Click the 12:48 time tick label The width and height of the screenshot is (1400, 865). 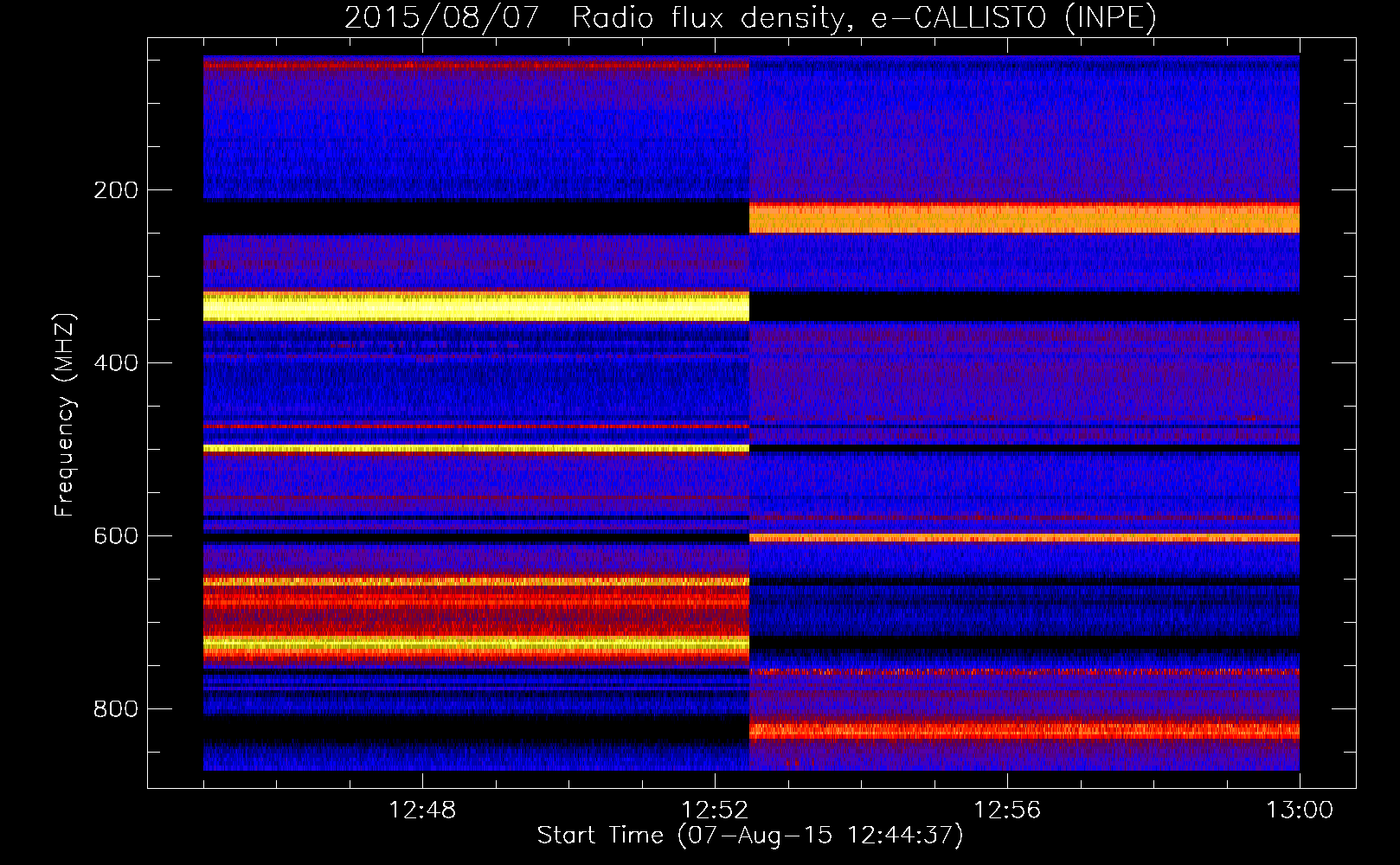coord(422,811)
